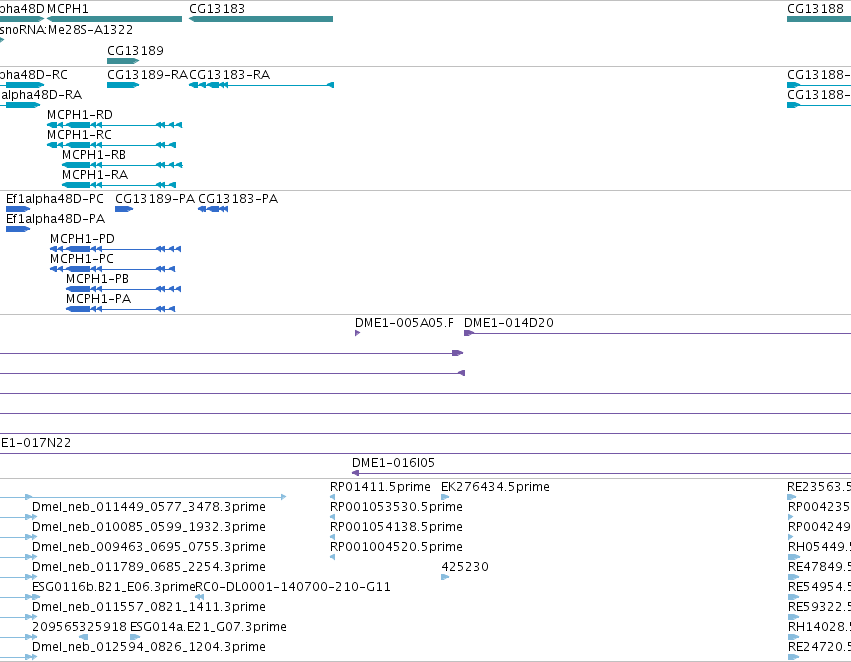Open the RP001054138.5prime EST label
Viewport: 851px width, 662px height.
coord(396,527)
